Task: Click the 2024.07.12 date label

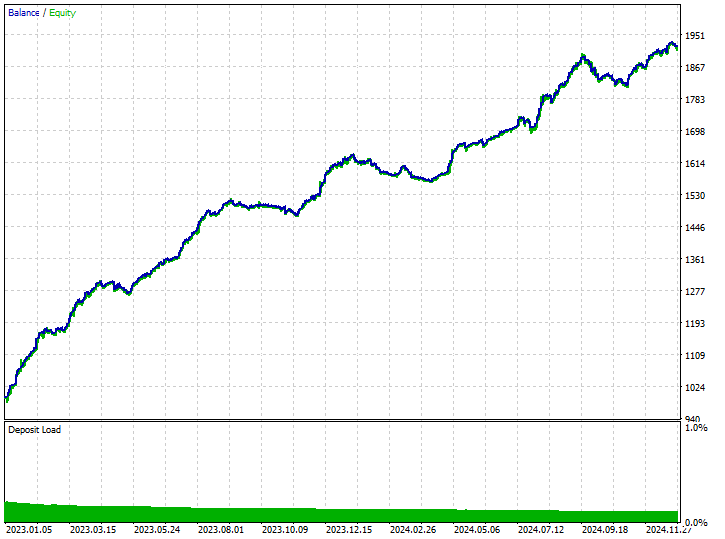Action: (541, 530)
